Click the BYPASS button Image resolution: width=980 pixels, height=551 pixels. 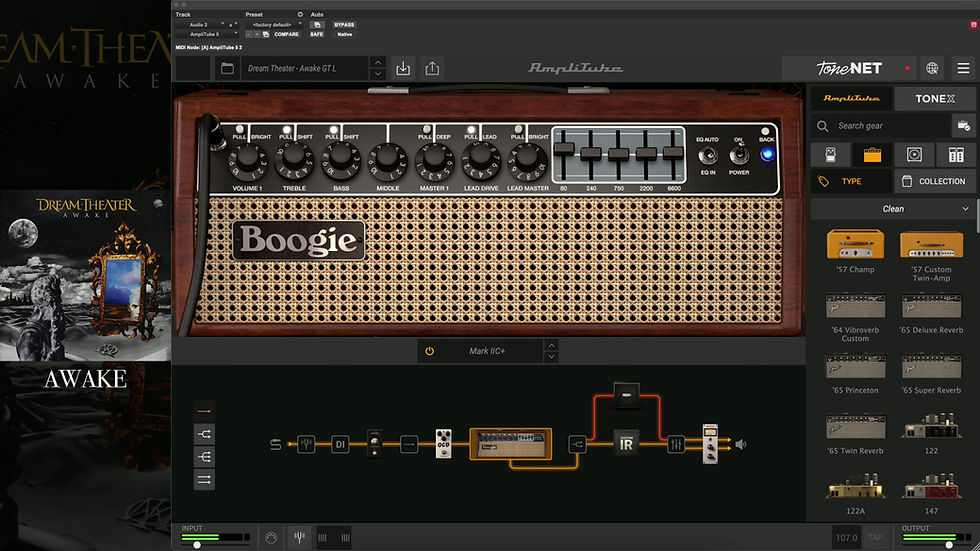344,24
